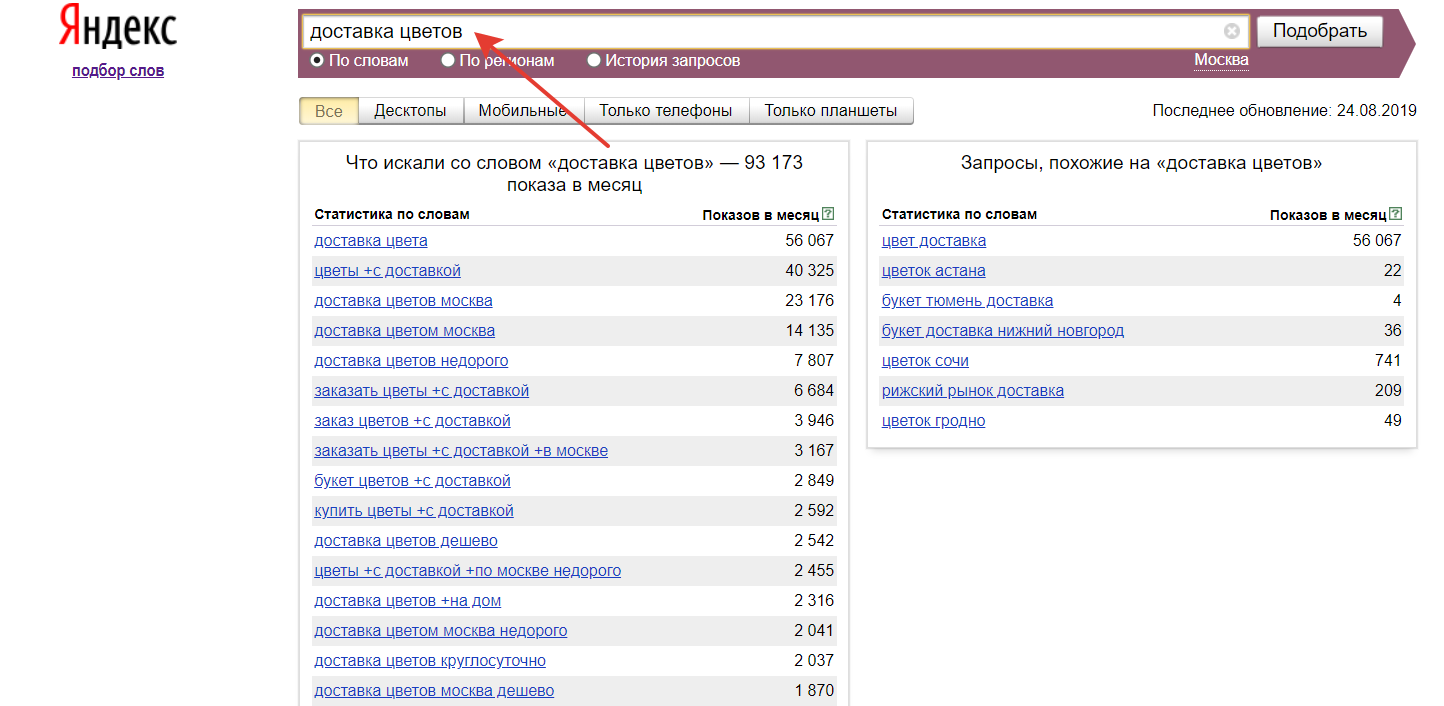Select the 'По словам' radio button

coord(317,60)
